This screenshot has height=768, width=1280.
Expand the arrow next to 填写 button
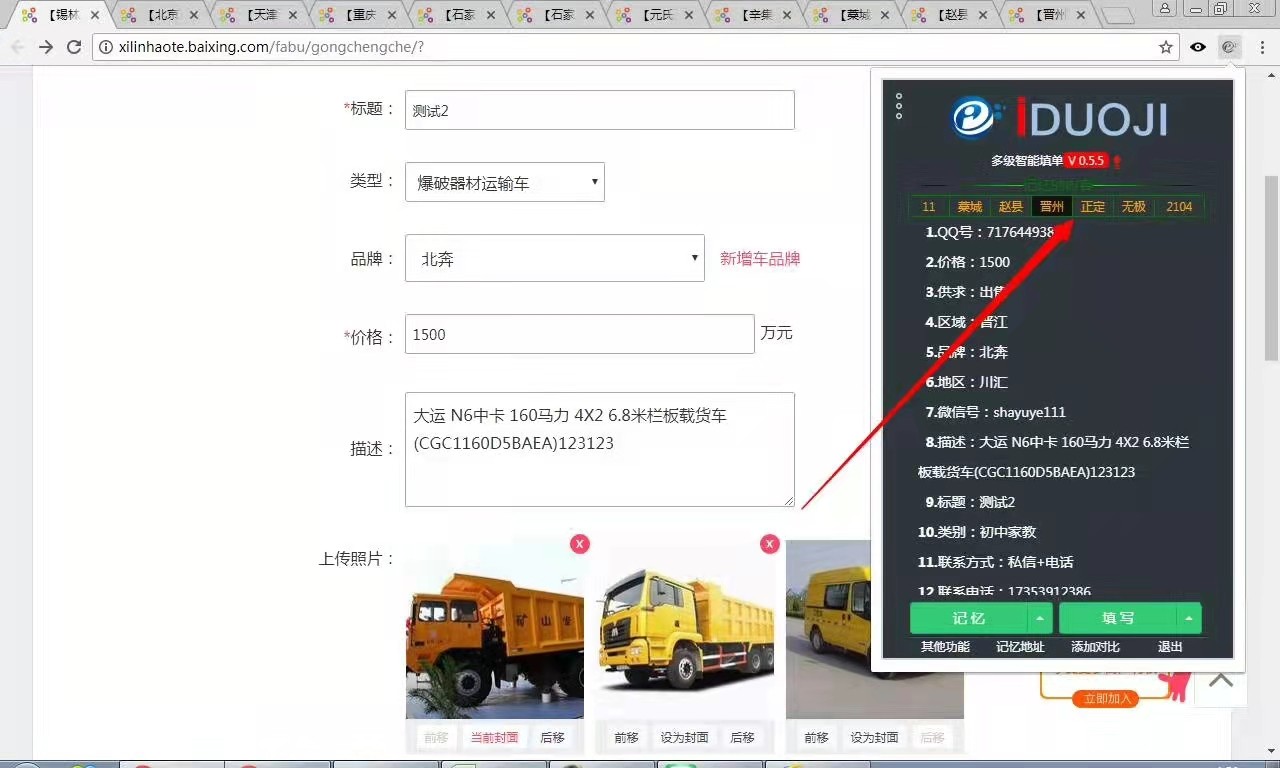point(1189,618)
